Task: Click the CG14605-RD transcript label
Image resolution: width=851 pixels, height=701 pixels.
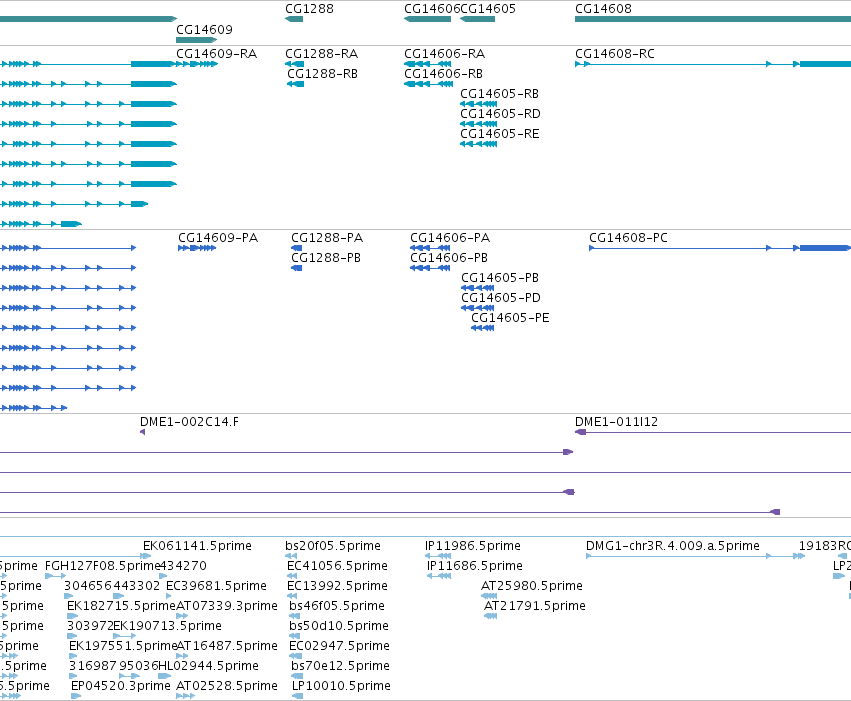Action: (500, 114)
